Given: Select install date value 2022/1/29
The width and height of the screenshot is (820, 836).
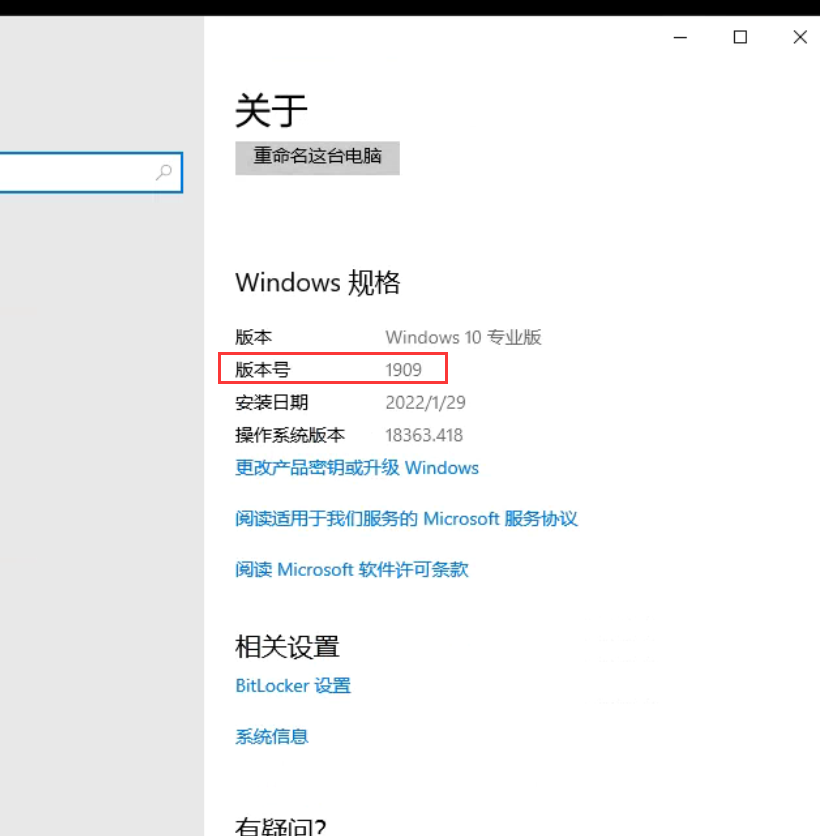Looking at the screenshot, I should click(x=425, y=403).
